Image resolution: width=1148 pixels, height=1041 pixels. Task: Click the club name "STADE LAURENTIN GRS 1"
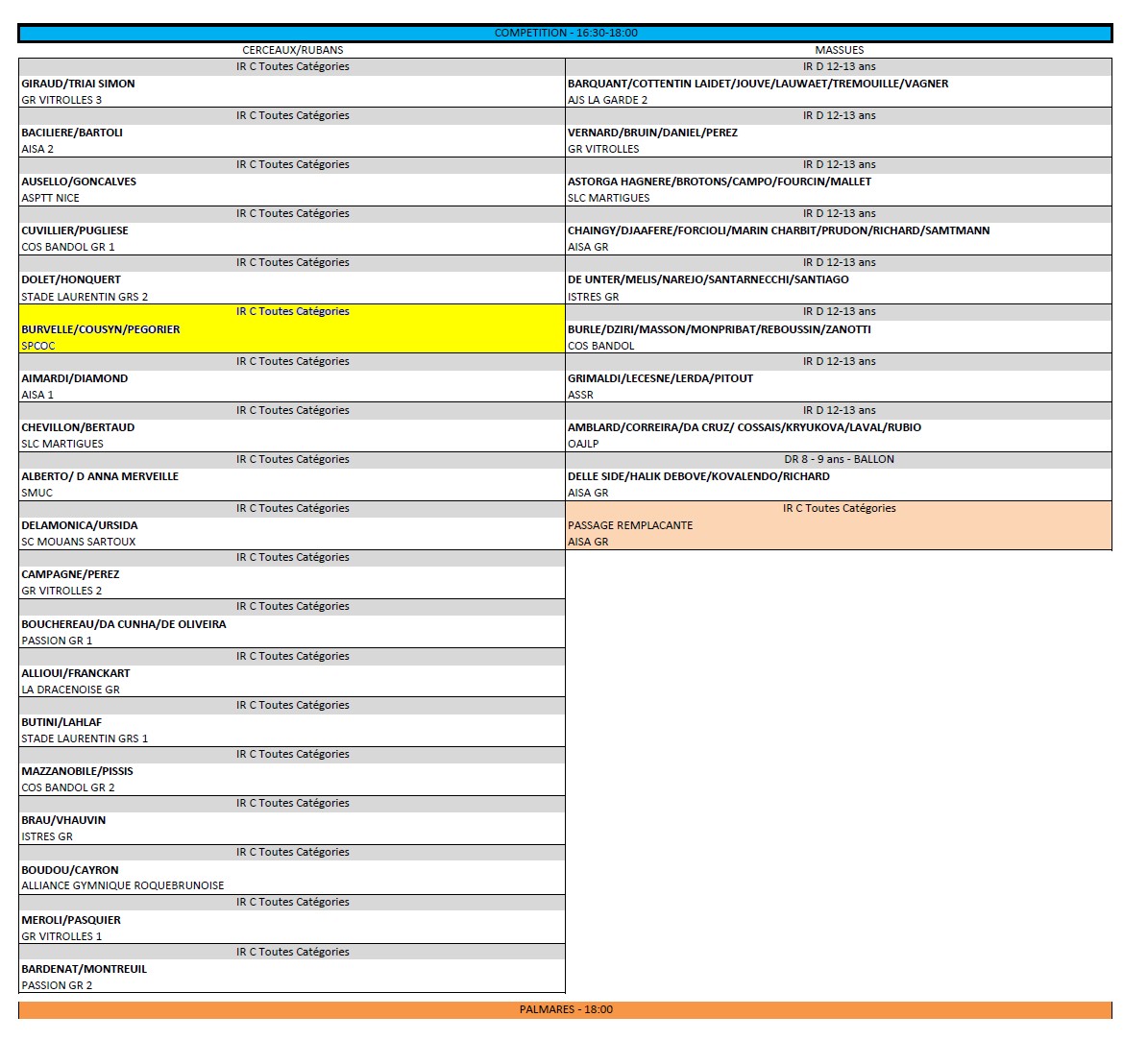click(85, 738)
